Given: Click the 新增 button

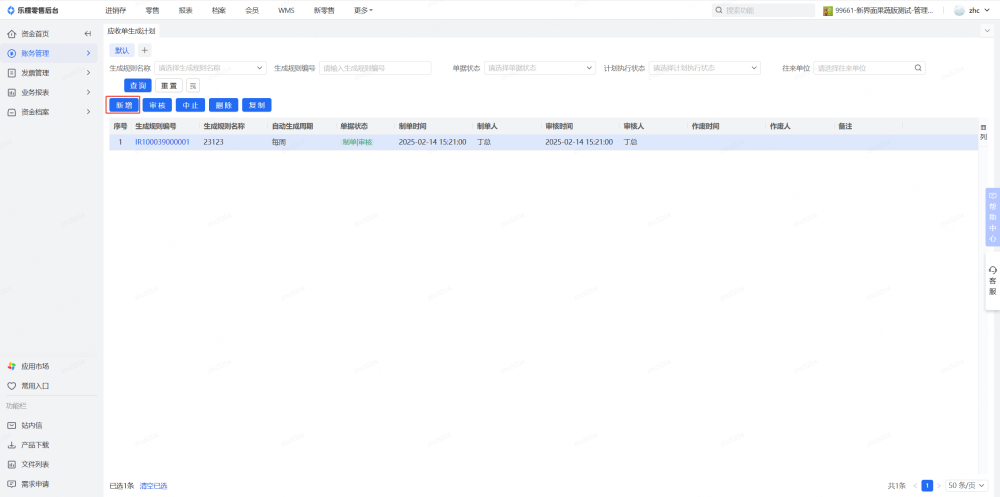Looking at the screenshot, I should 123,105.
